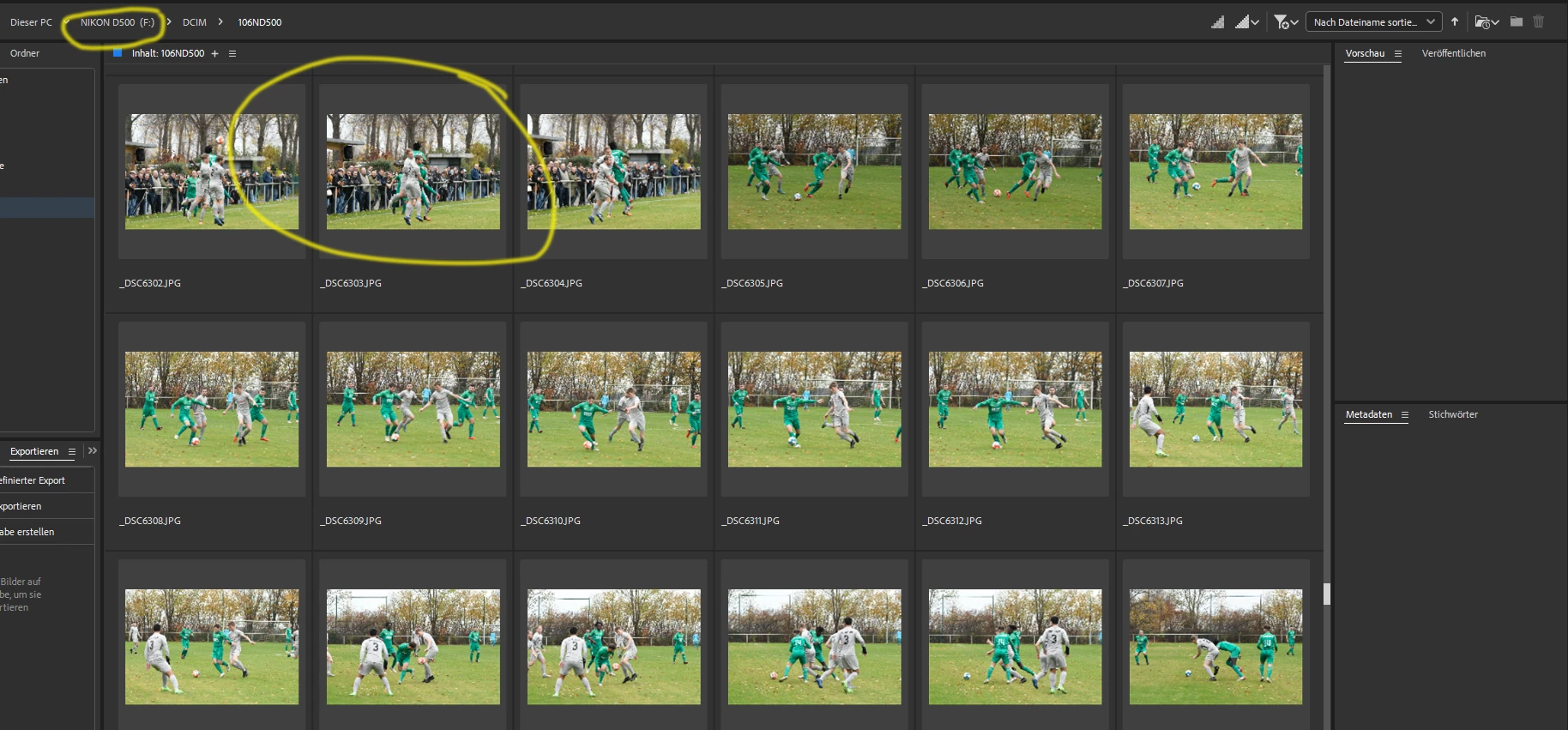Select thumbnail _DSC6310.JPG
This screenshot has width=1568, height=730.
[x=613, y=409]
